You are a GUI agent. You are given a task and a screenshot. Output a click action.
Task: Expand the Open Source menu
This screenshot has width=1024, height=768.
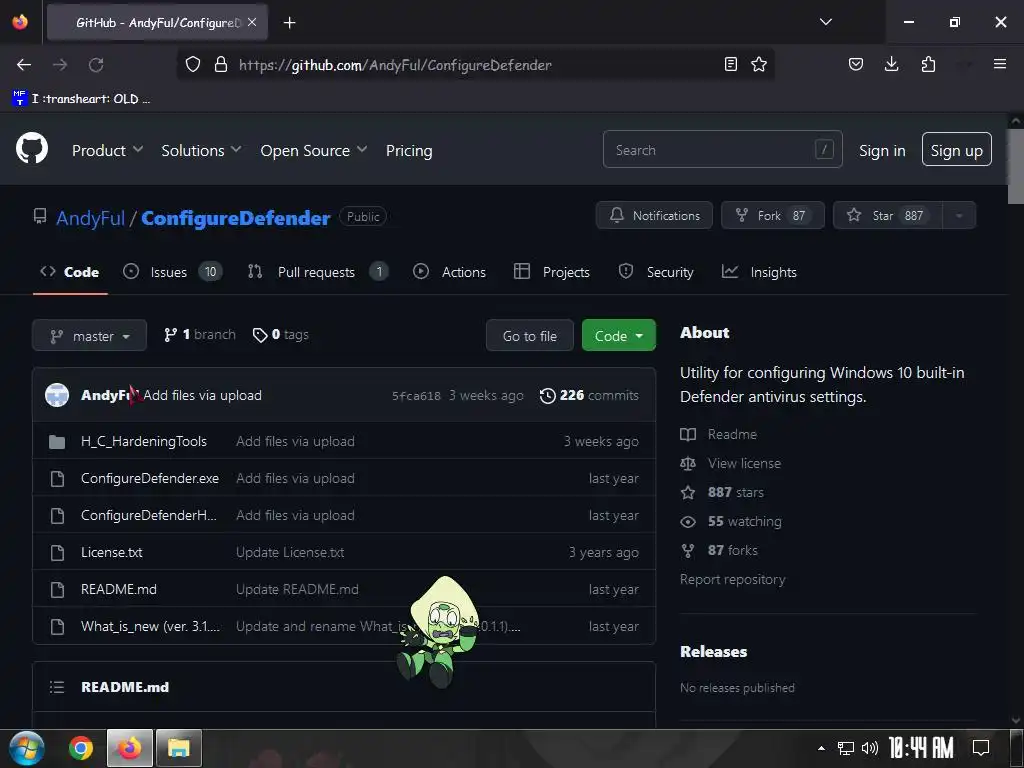click(313, 150)
